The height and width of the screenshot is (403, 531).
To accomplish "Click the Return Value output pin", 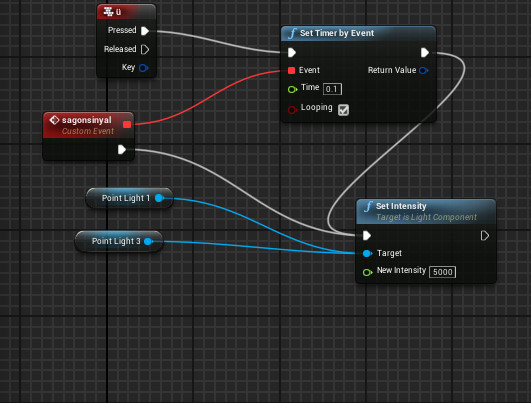I will tap(424, 70).
